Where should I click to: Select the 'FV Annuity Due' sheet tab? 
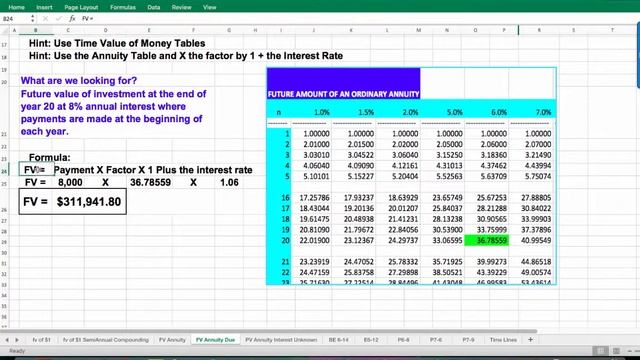pyautogui.click(x=216, y=340)
